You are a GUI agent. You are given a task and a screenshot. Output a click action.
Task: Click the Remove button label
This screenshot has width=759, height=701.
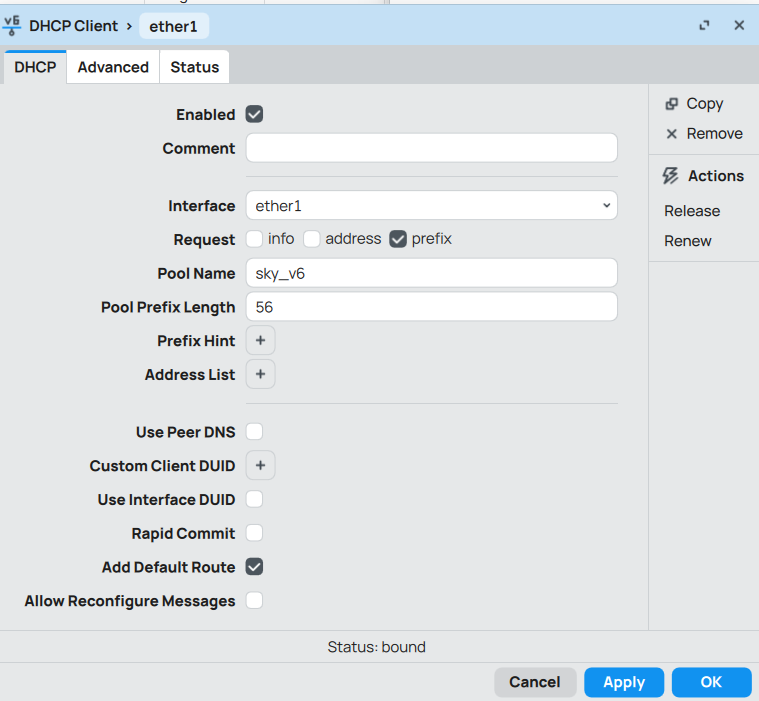click(x=714, y=134)
